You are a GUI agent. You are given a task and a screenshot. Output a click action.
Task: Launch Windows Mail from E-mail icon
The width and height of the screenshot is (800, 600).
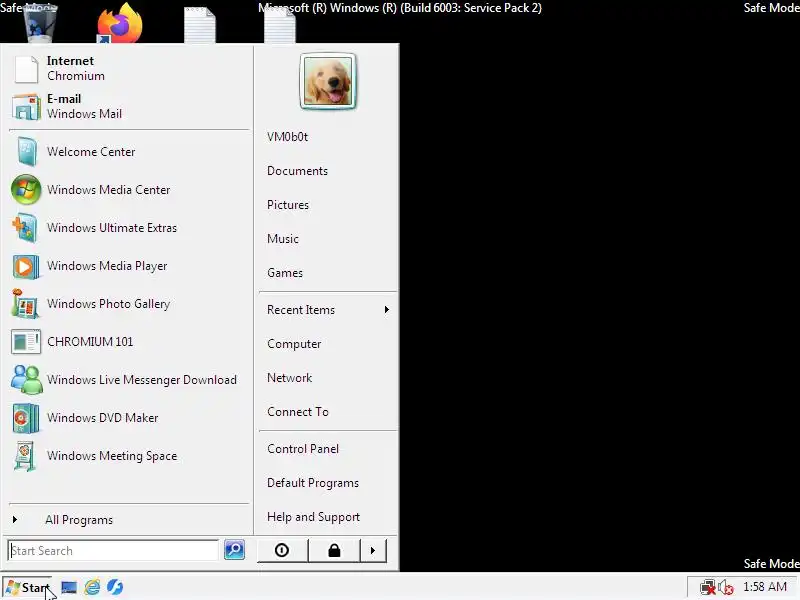[x=26, y=107]
